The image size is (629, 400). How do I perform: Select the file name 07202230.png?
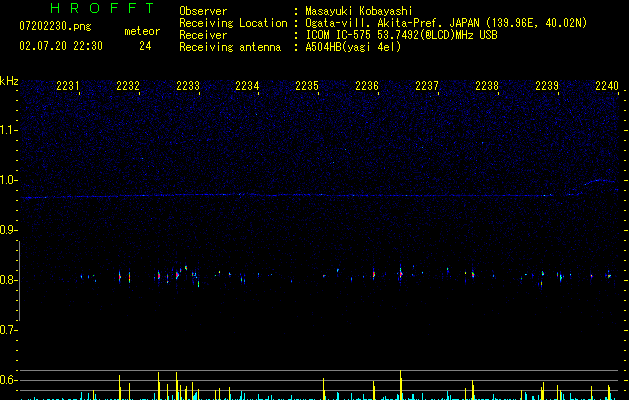(55, 26)
